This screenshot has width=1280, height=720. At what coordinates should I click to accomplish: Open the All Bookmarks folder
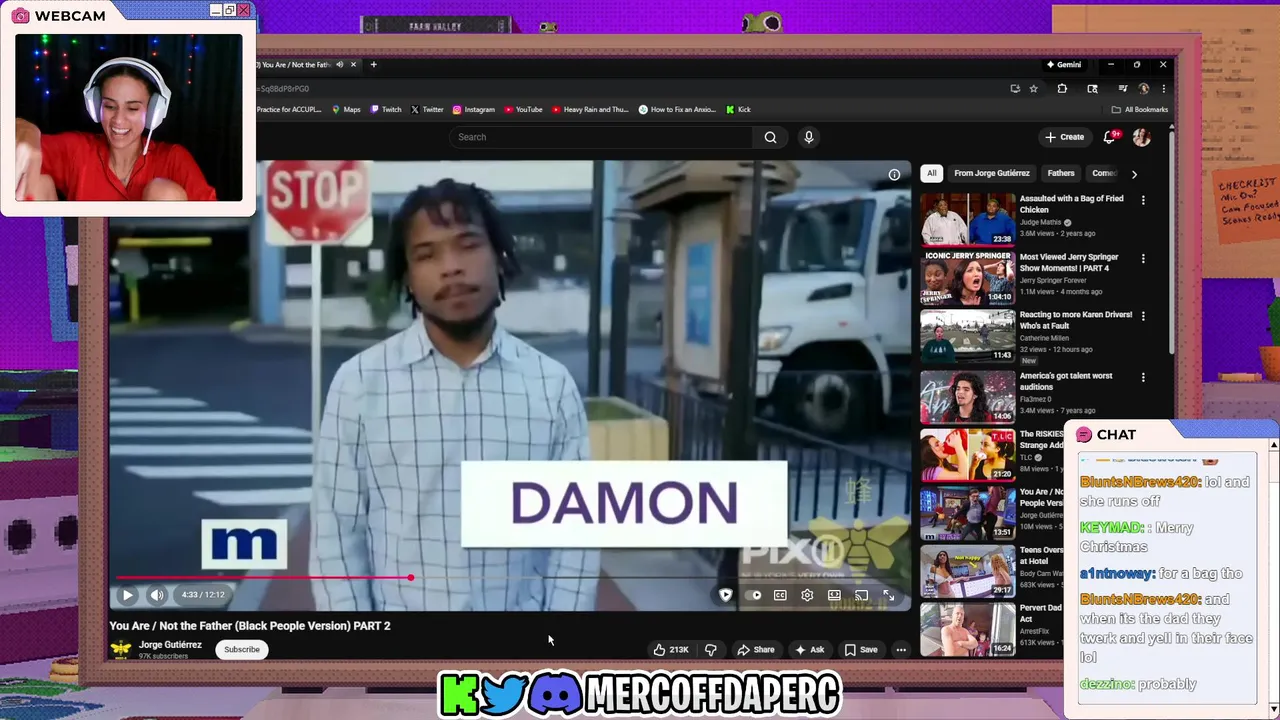[x=1139, y=110]
